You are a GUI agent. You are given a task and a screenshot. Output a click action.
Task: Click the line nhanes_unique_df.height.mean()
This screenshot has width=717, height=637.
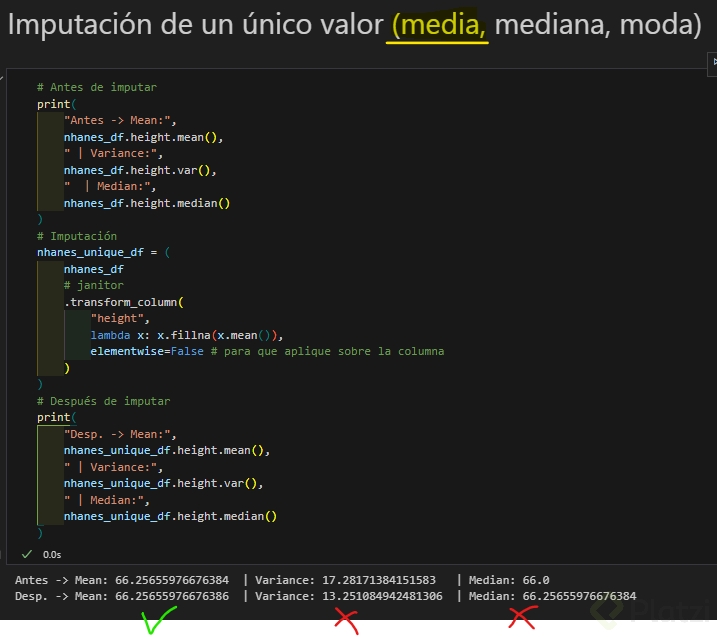click(x=167, y=450)
